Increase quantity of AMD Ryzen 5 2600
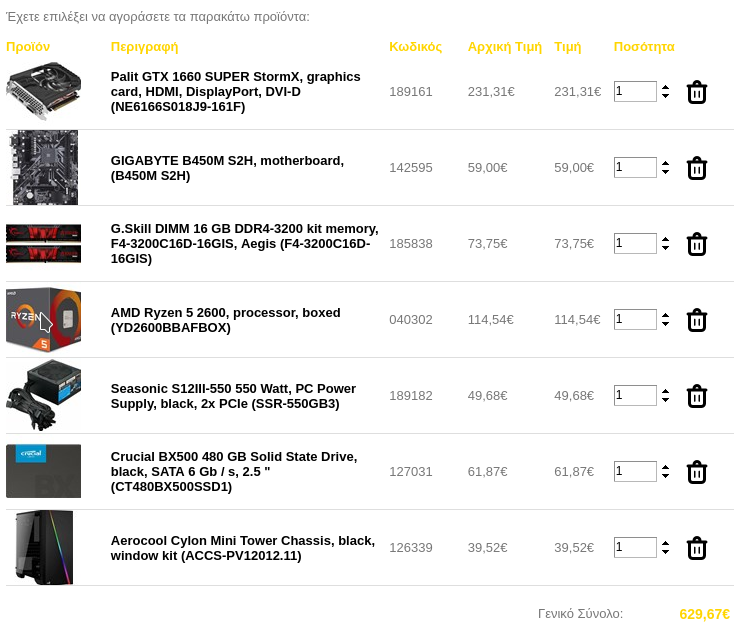This screenshot has width=753, height=631. pyautogui.click(x=665, y=316)
